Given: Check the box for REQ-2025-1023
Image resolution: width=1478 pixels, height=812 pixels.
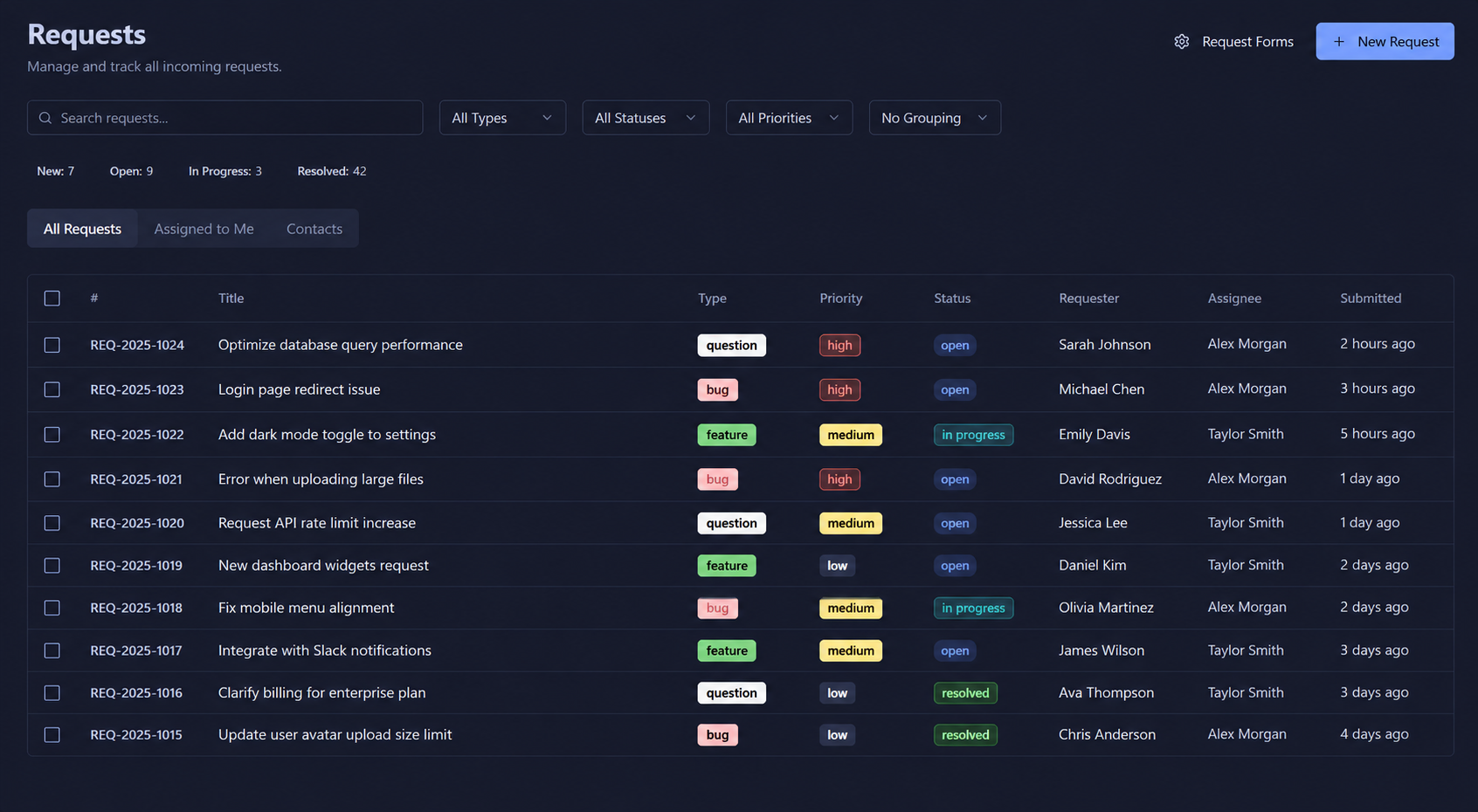Looking at the screenshot, I should 52,389.
